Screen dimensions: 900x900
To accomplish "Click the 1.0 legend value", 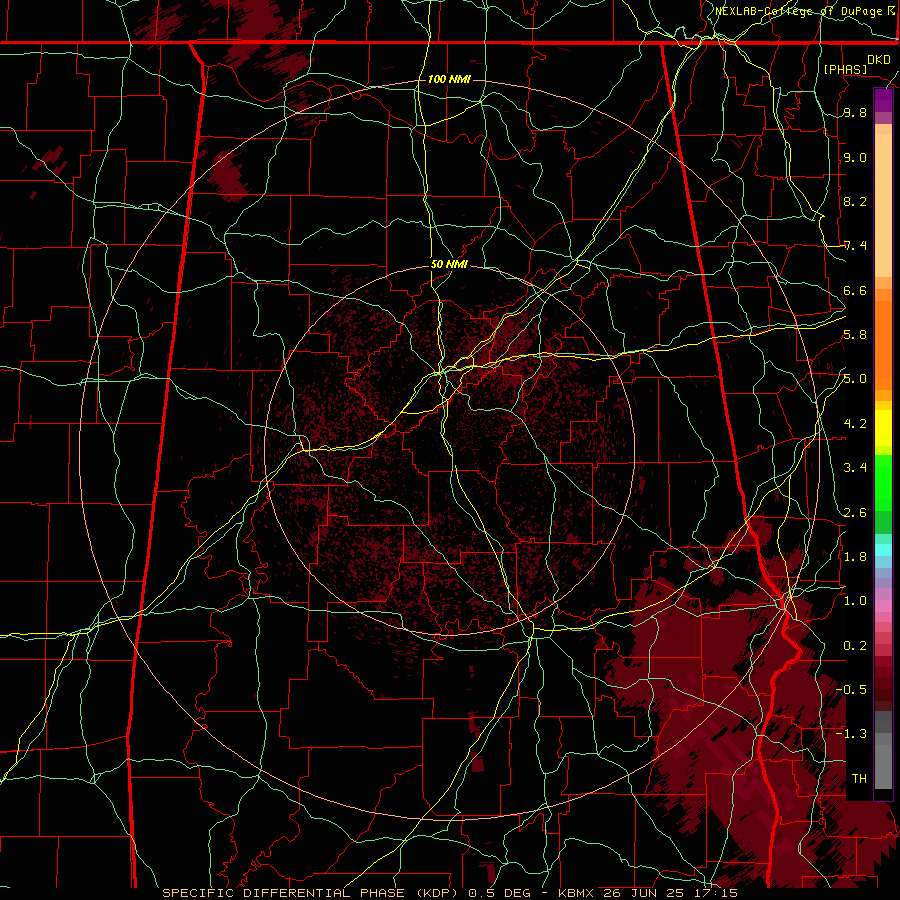I will [855, 601].
